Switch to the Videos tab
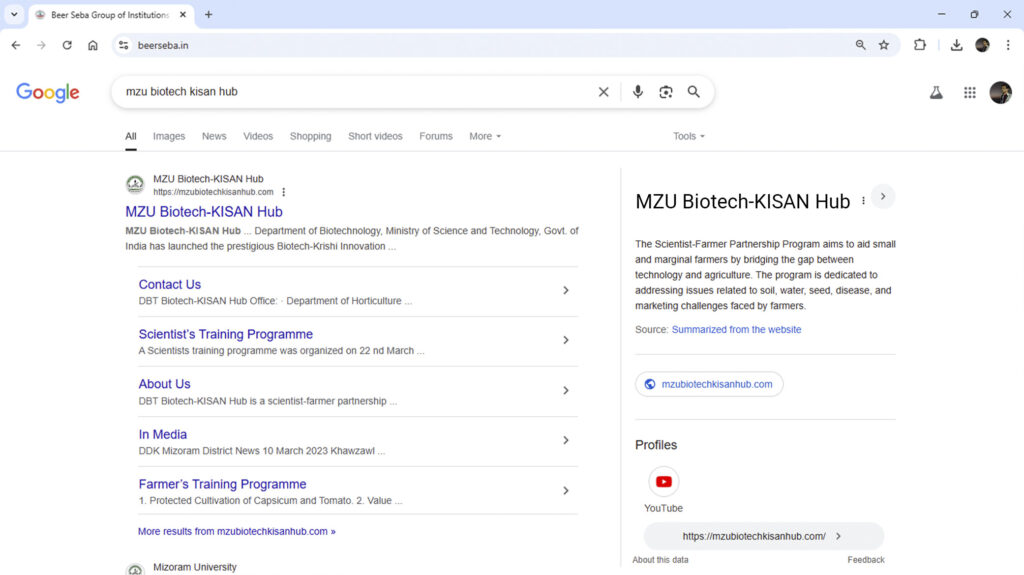The width and height of the screenshot is (1024, 575). (258, 136)
